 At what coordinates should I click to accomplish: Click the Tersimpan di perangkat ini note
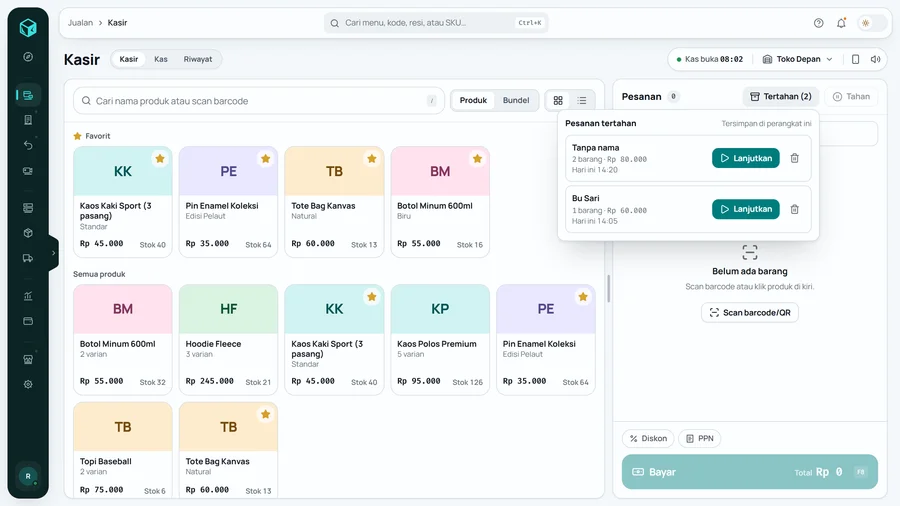tap(766, 123)
